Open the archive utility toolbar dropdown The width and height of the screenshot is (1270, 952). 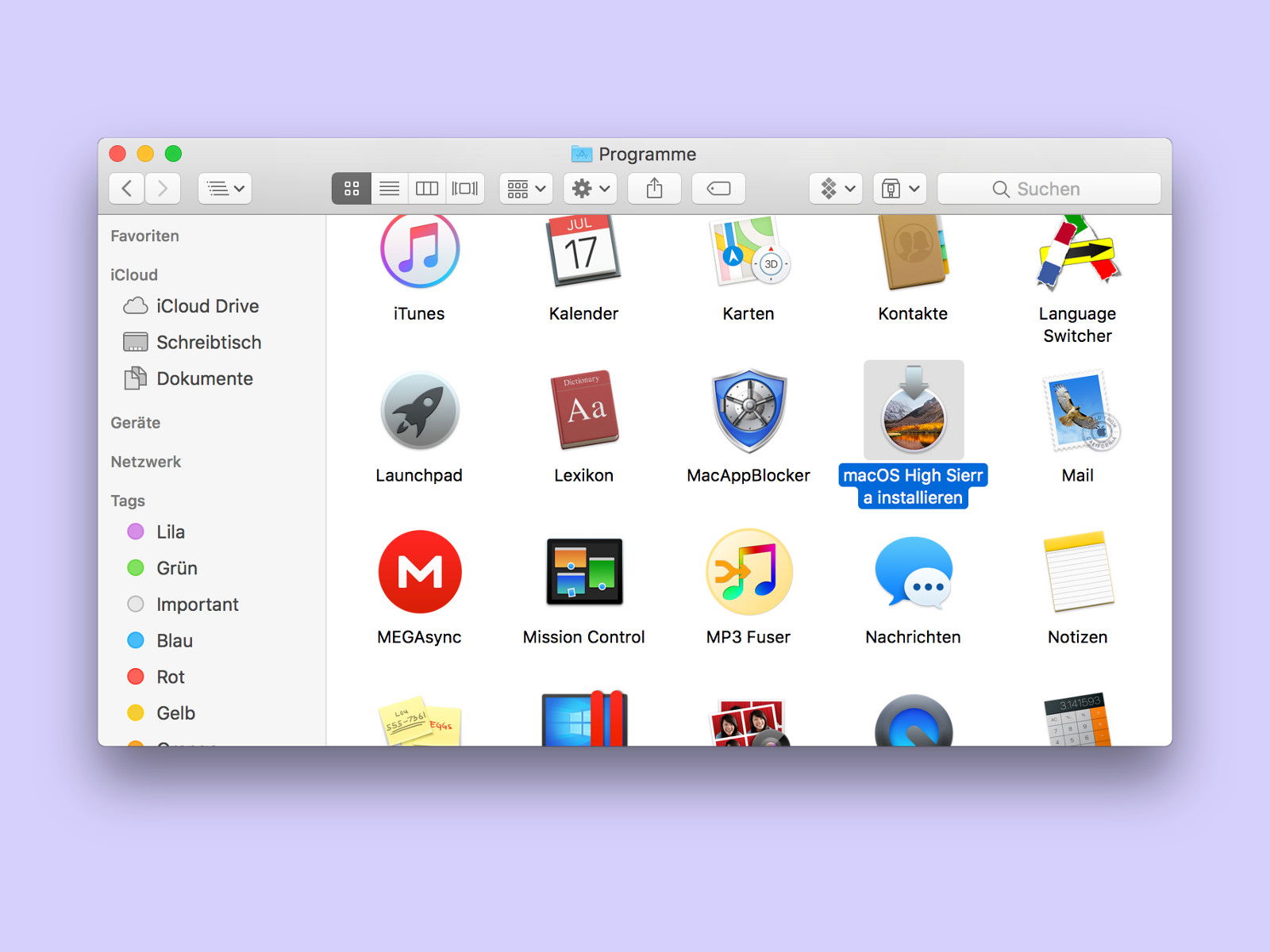tap(900, 188)
